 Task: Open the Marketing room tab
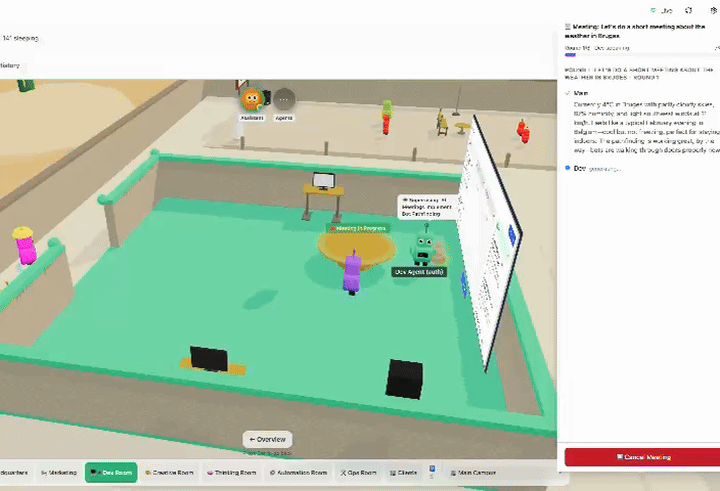pyautogui.click(x=59, y=472)
